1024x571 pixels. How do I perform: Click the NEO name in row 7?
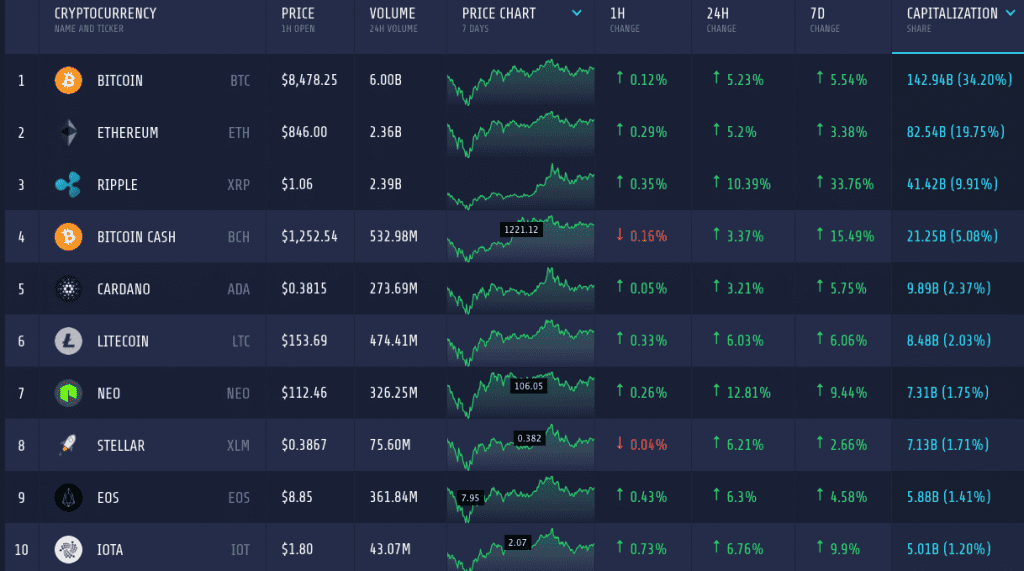(x=108, y=393)
